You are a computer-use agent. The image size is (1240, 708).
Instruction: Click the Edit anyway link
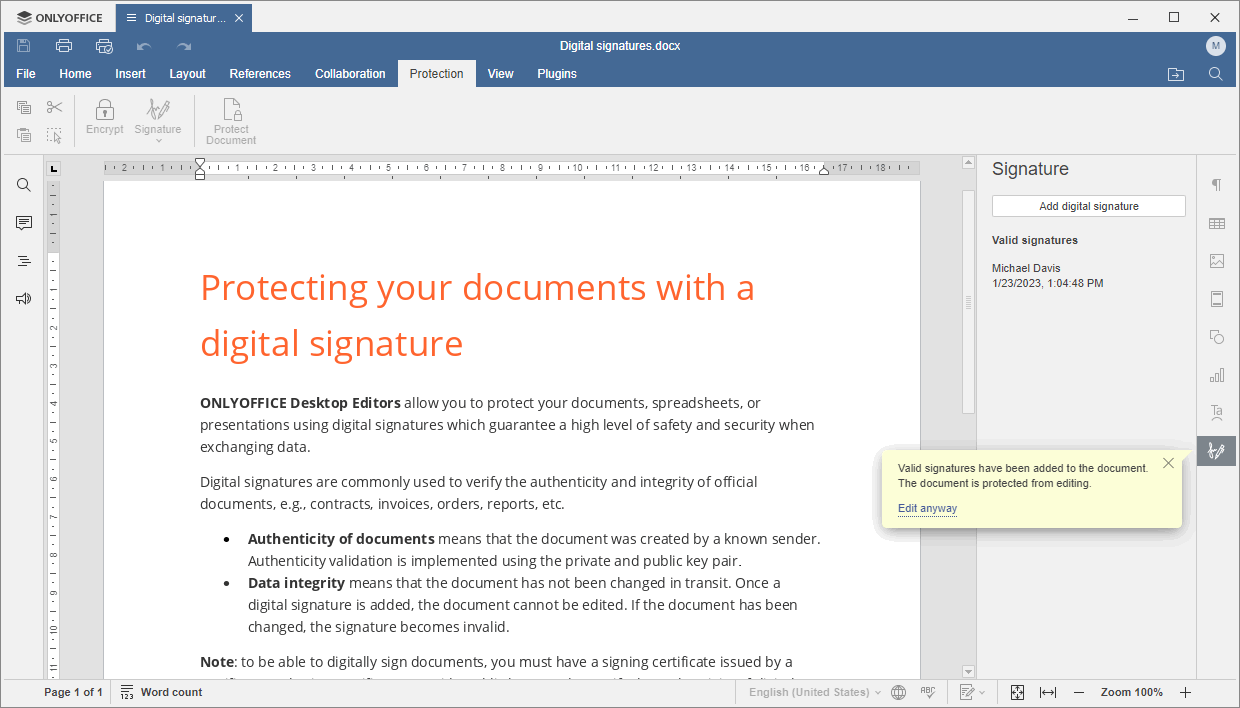tap(926, 508)
